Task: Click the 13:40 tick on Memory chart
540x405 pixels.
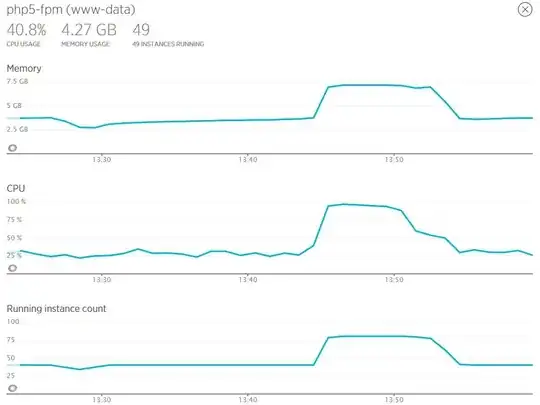Action: point(248,160)
